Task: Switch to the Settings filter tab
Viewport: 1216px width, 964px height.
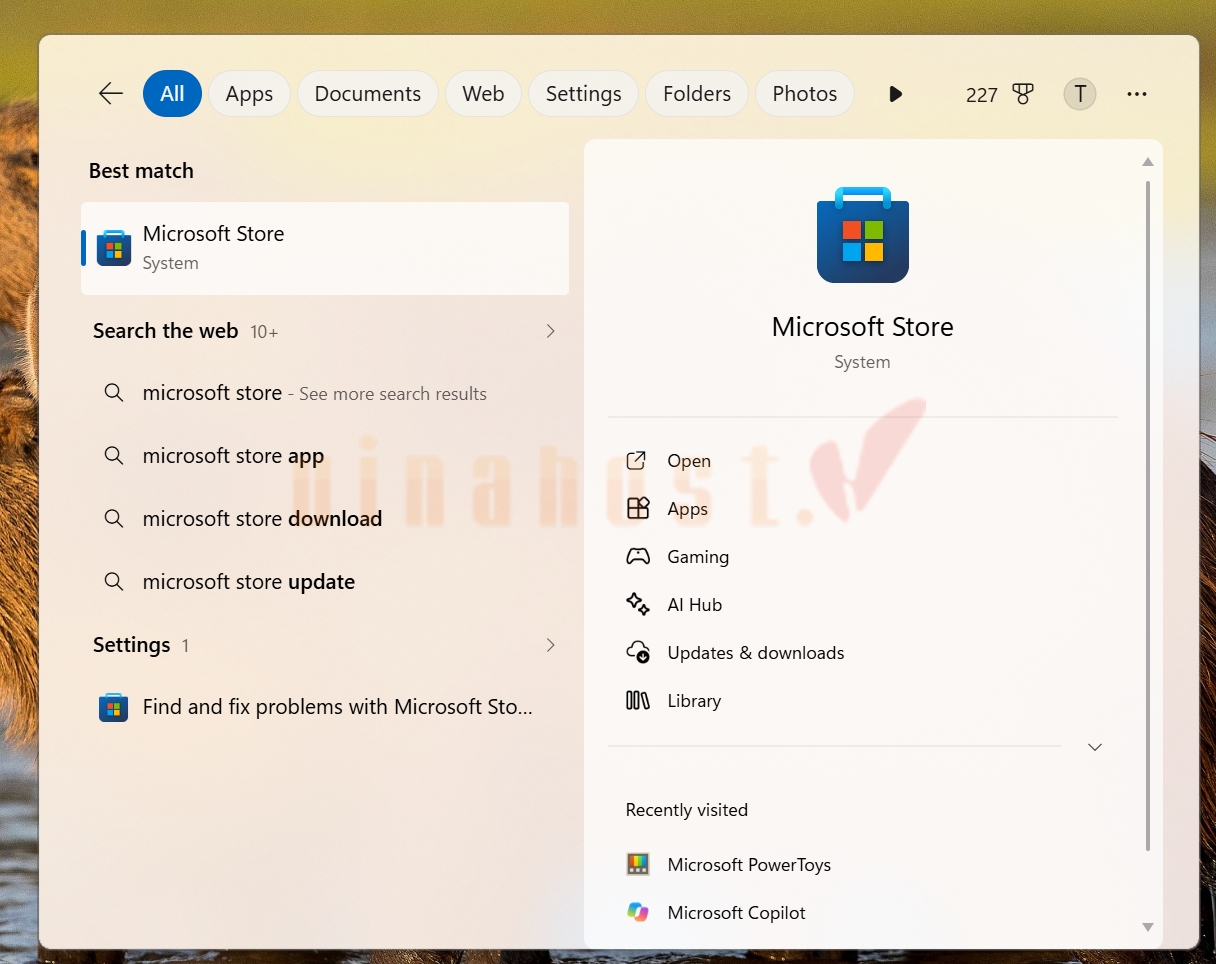Action: coord(583,94)
